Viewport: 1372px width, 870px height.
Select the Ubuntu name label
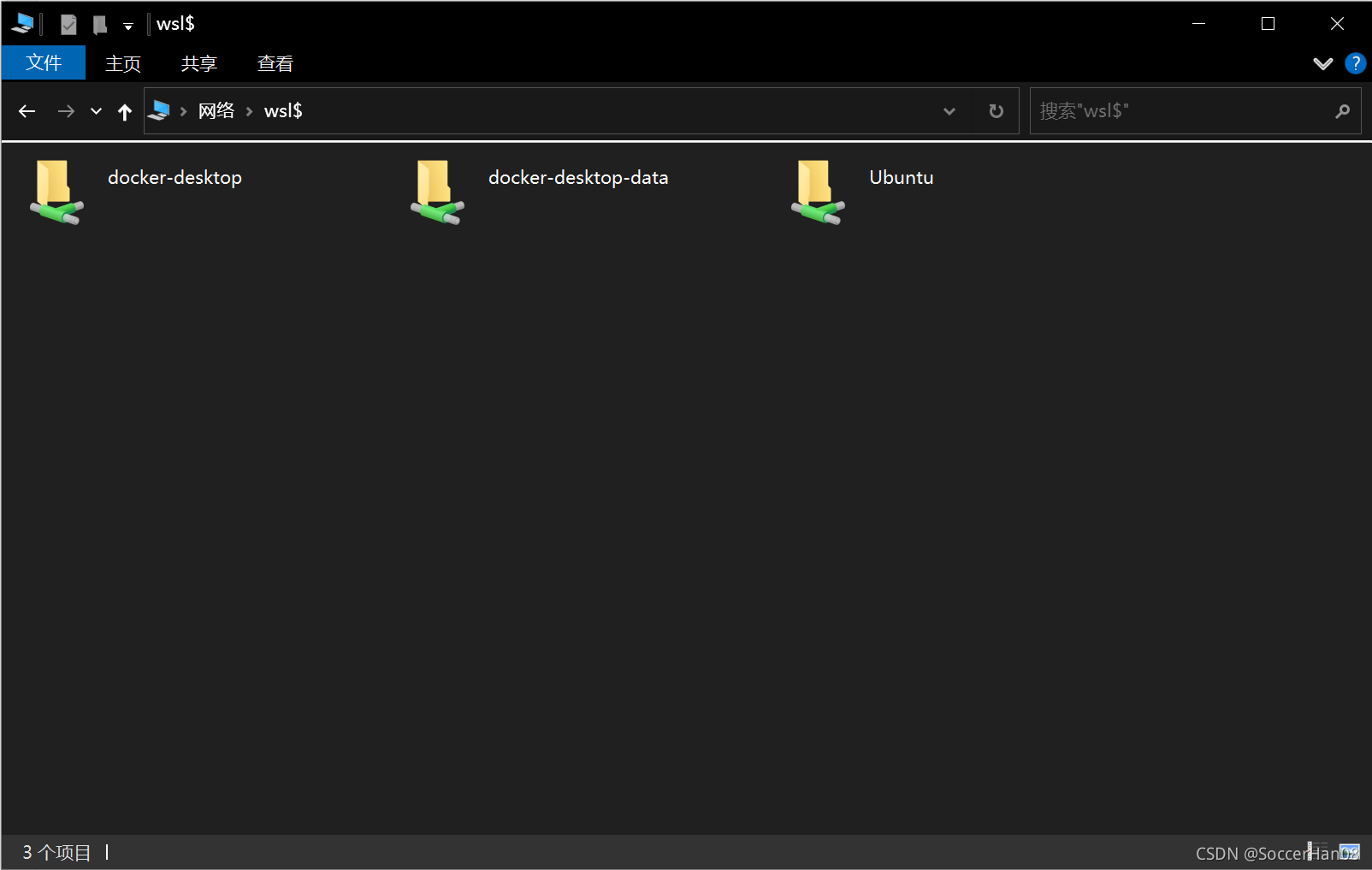pos(902,177)
